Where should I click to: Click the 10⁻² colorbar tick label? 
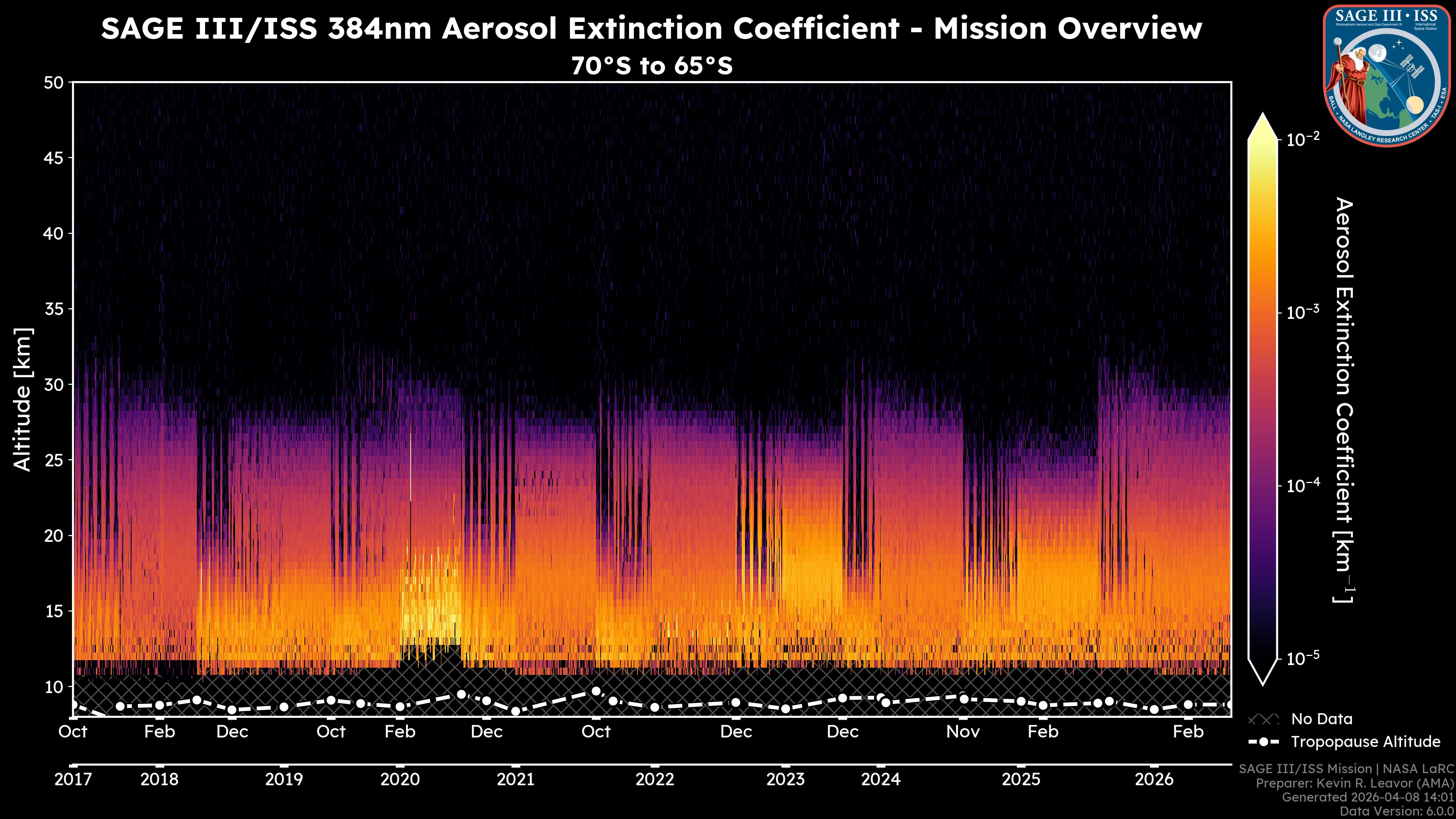tap(1303, 139)
